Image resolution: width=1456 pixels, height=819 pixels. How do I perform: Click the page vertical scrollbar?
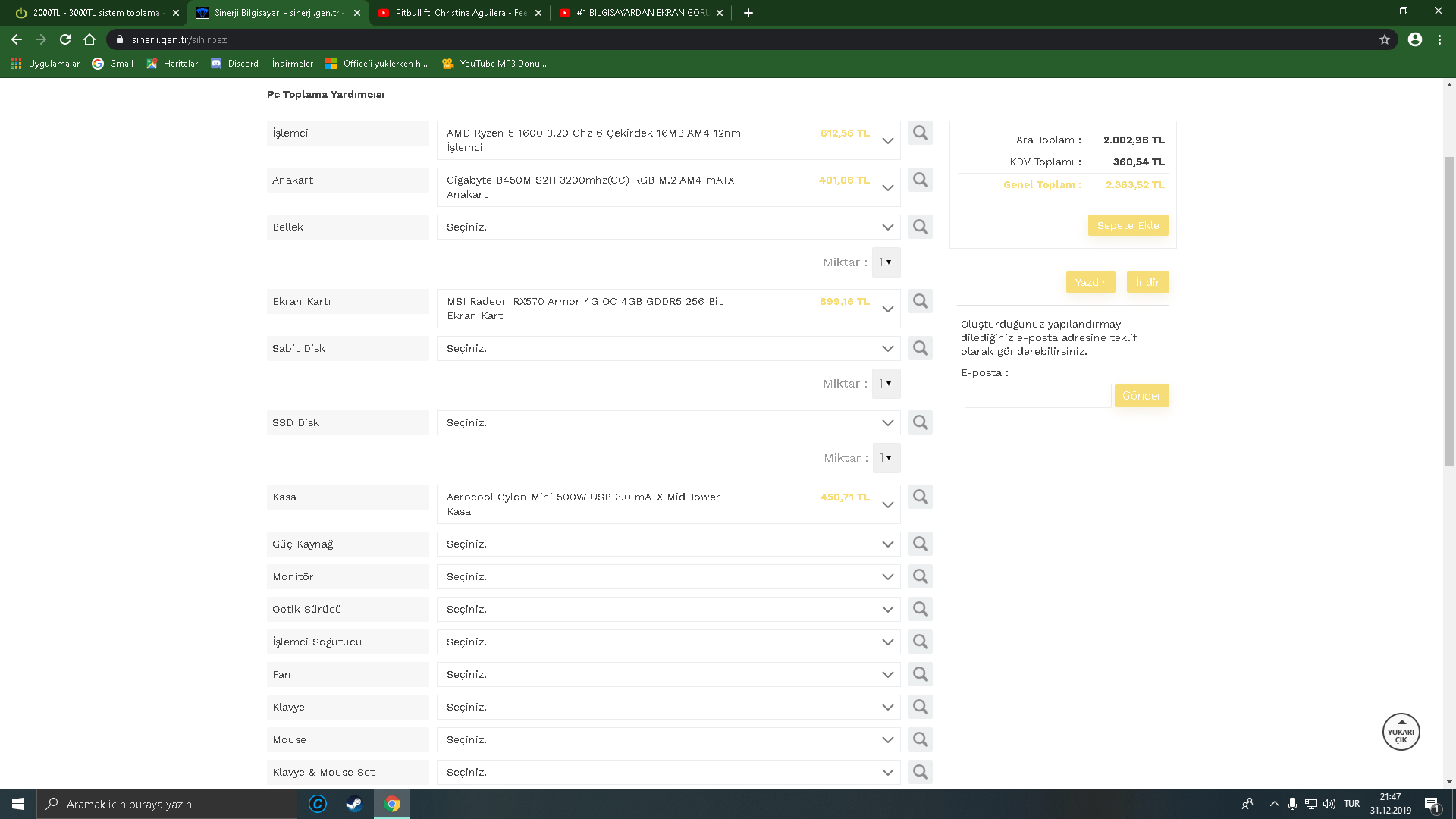[x=1449, y=311]
